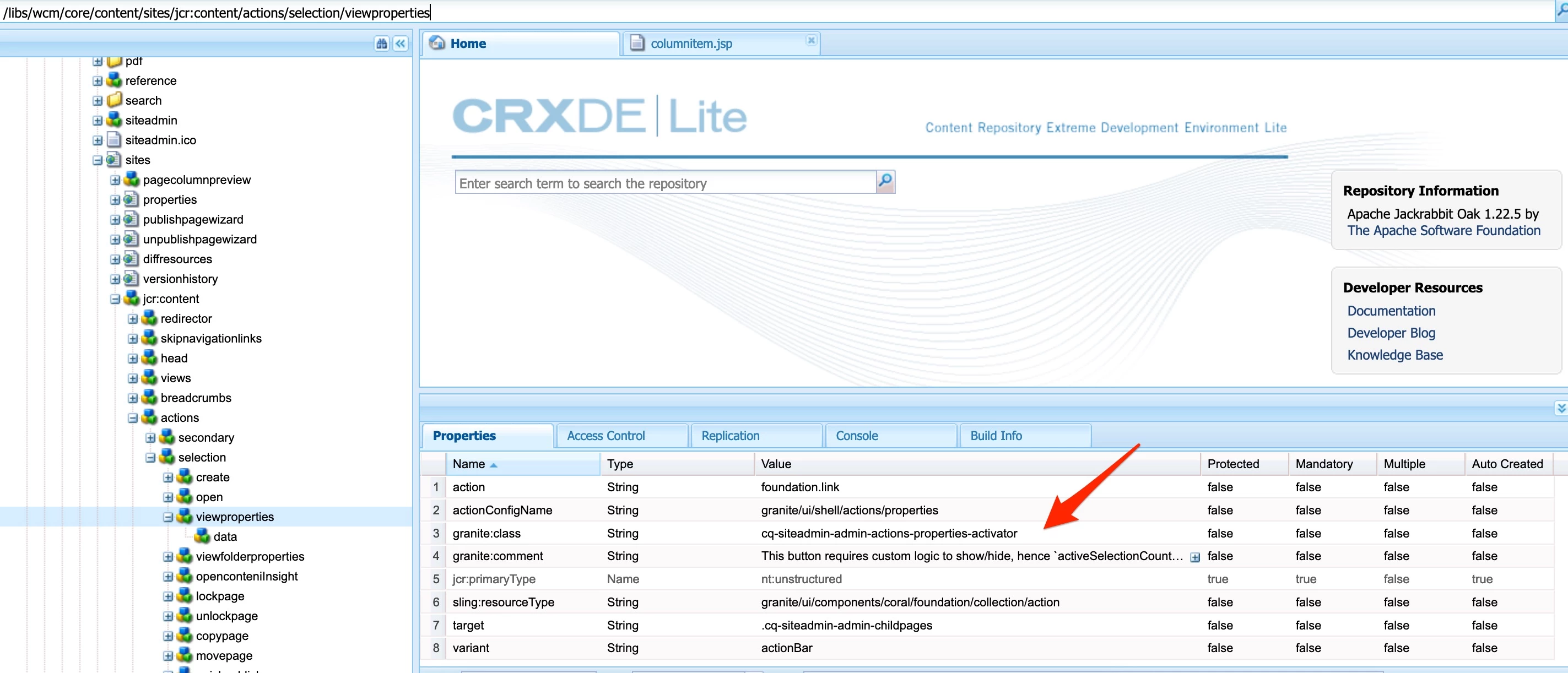Expand the secondary node under actions
The width and height of the screenshot is (1568, 673).
[x=150, y=437]
